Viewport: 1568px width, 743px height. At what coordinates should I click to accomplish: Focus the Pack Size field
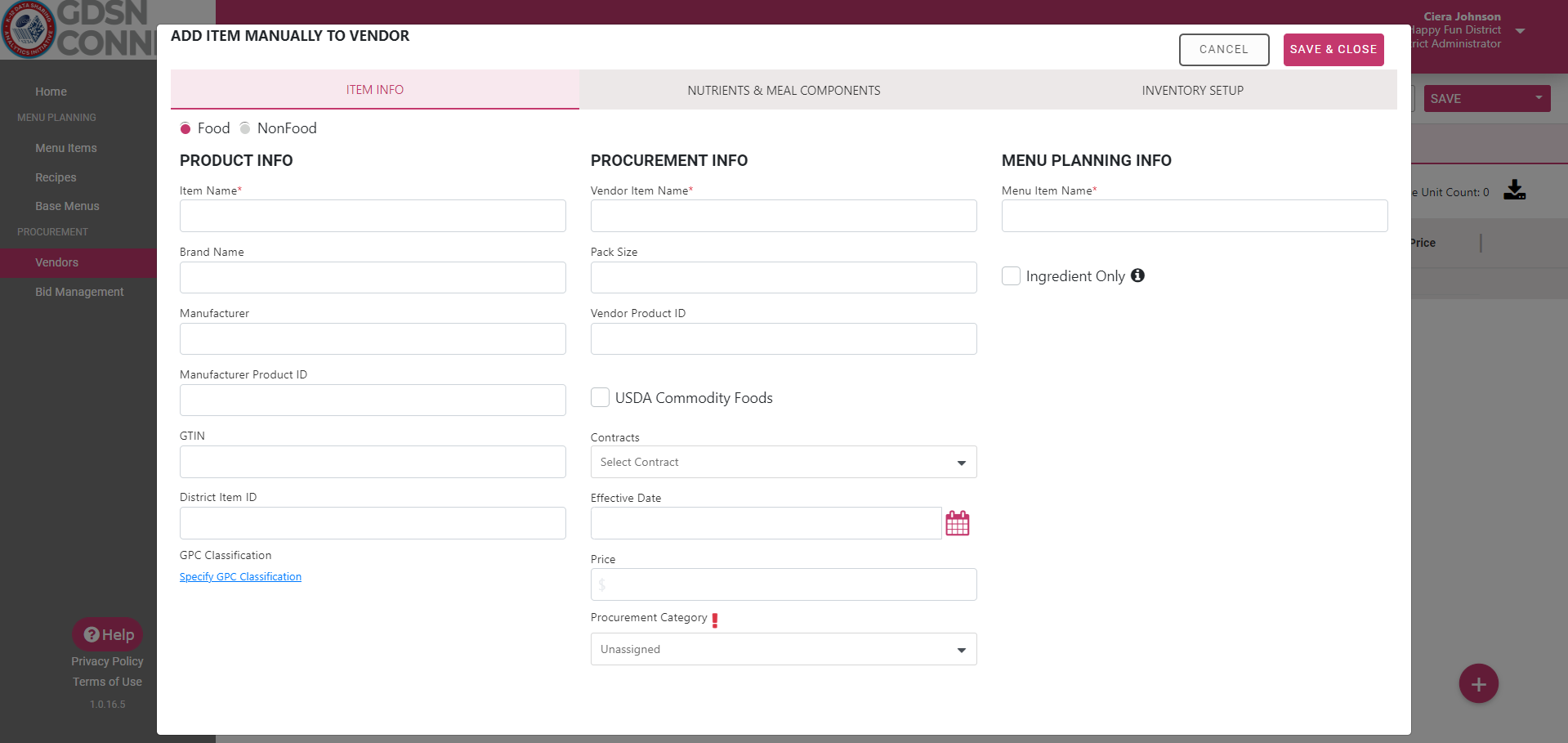784,277
